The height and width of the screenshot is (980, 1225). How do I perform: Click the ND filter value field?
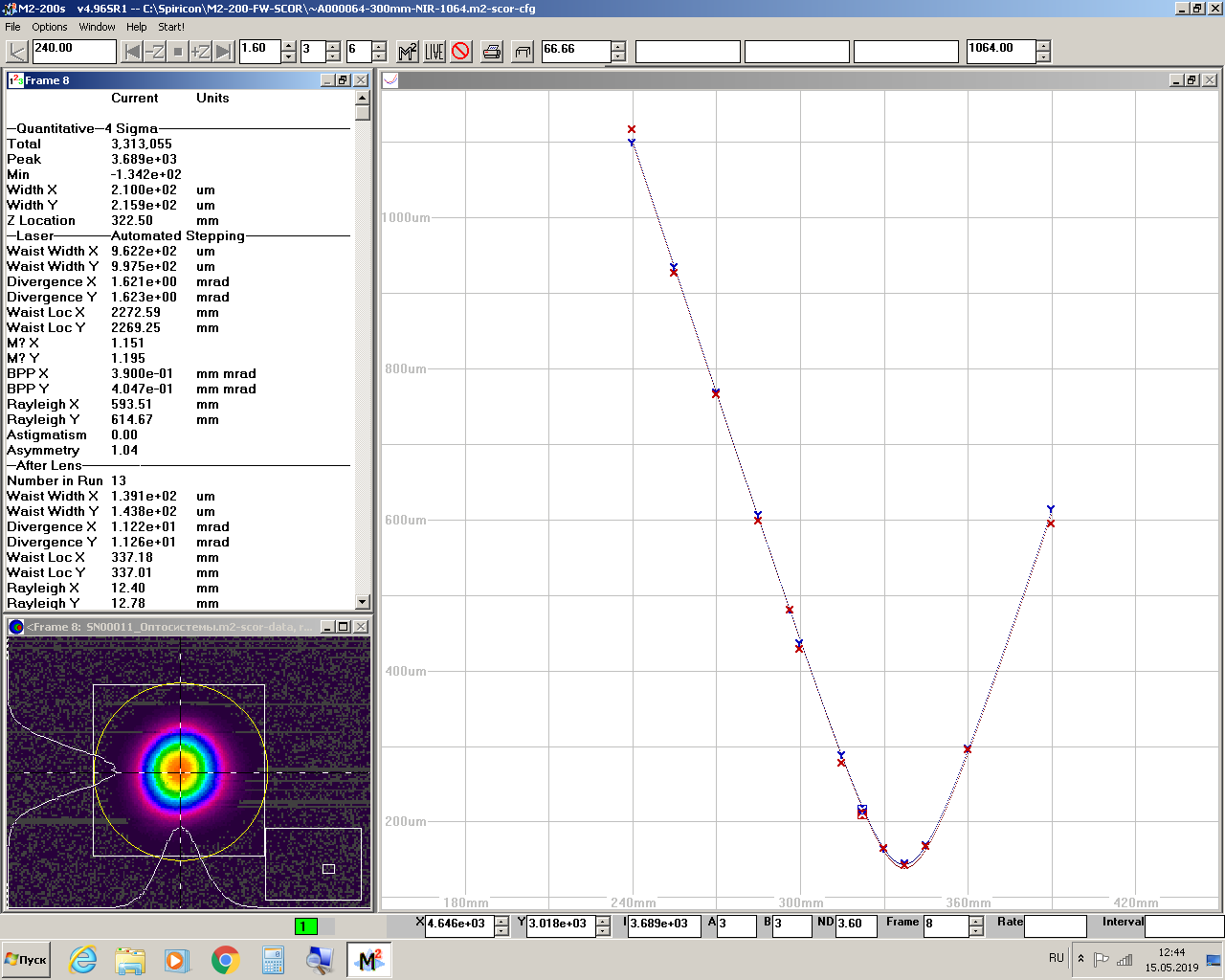click(x=855, y=924)
